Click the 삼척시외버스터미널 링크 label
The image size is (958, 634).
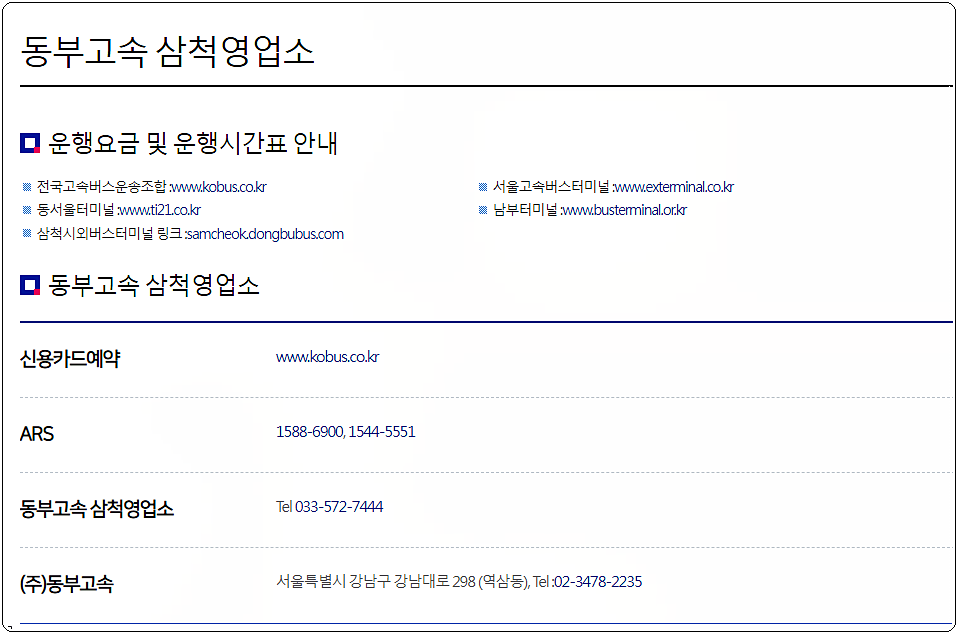pos(109,234)
